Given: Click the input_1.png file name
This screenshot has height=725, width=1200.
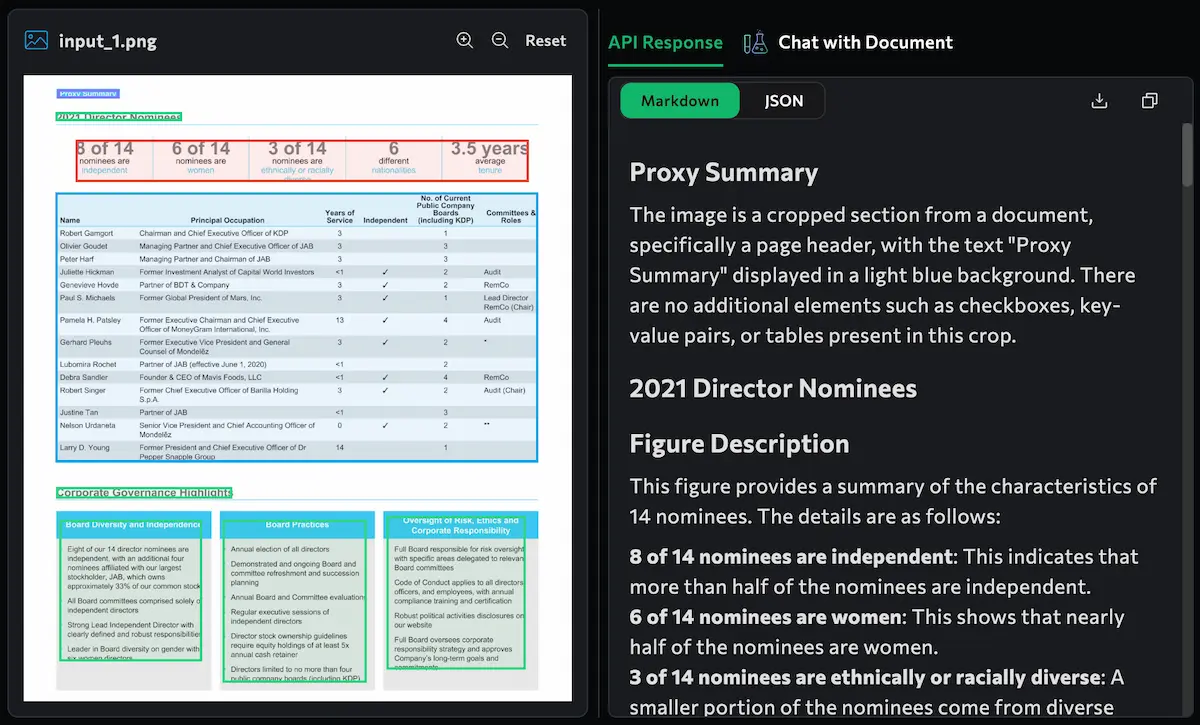Looking at the screenshot, I should point(107,41).
